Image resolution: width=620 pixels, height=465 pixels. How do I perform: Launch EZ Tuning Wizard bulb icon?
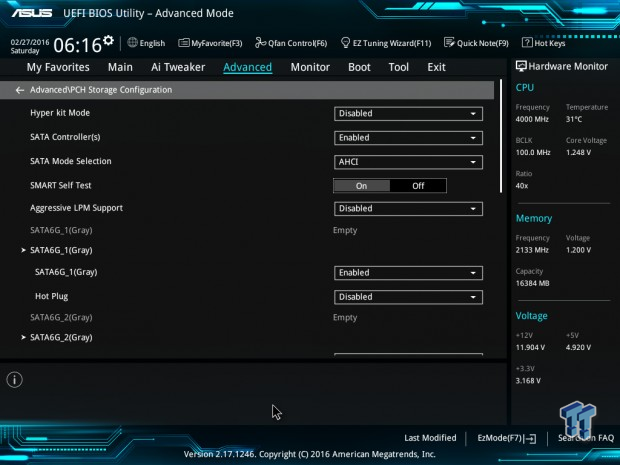345,42
